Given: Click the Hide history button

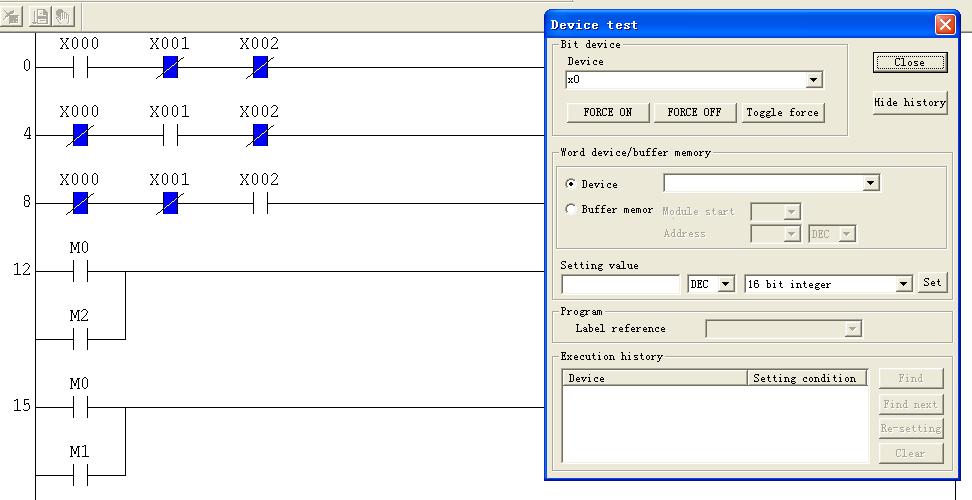Looking at the screenshot, I should (x=909, y=102).
